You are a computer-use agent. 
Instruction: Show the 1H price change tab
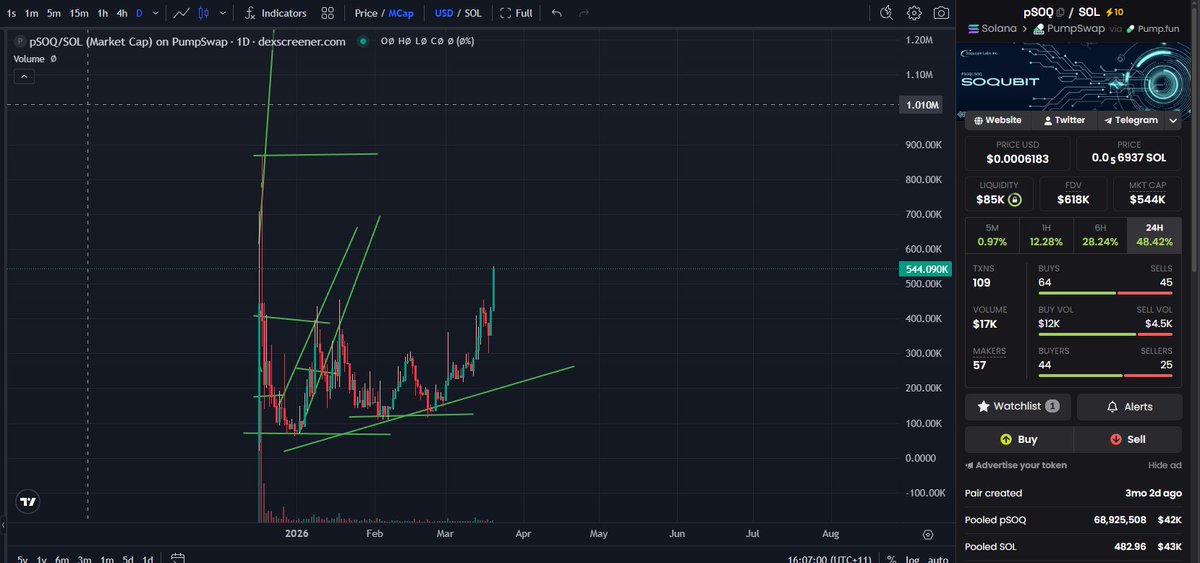[x=1045, y=235]
